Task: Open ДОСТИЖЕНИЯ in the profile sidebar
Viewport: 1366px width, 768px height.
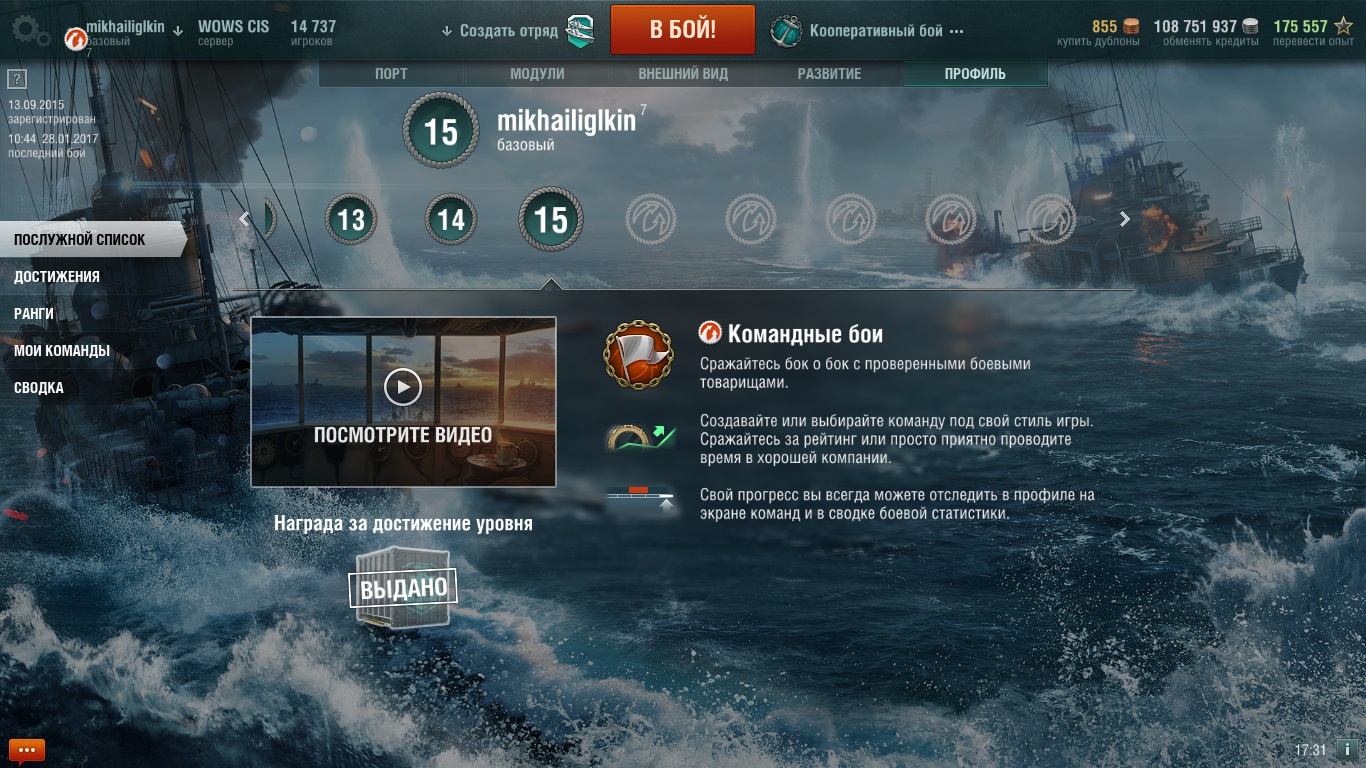Action: (57, 276)
